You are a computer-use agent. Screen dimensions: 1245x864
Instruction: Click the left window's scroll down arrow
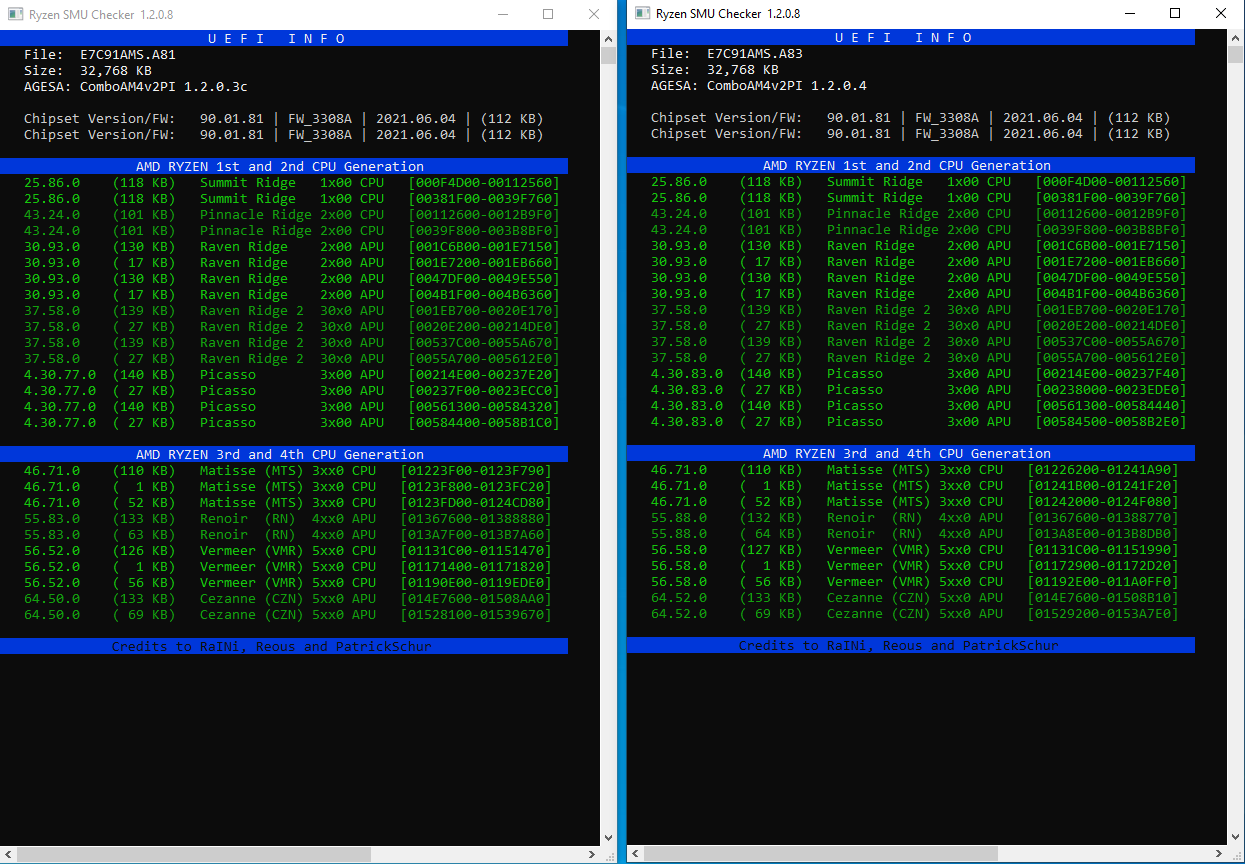point(608,838)
